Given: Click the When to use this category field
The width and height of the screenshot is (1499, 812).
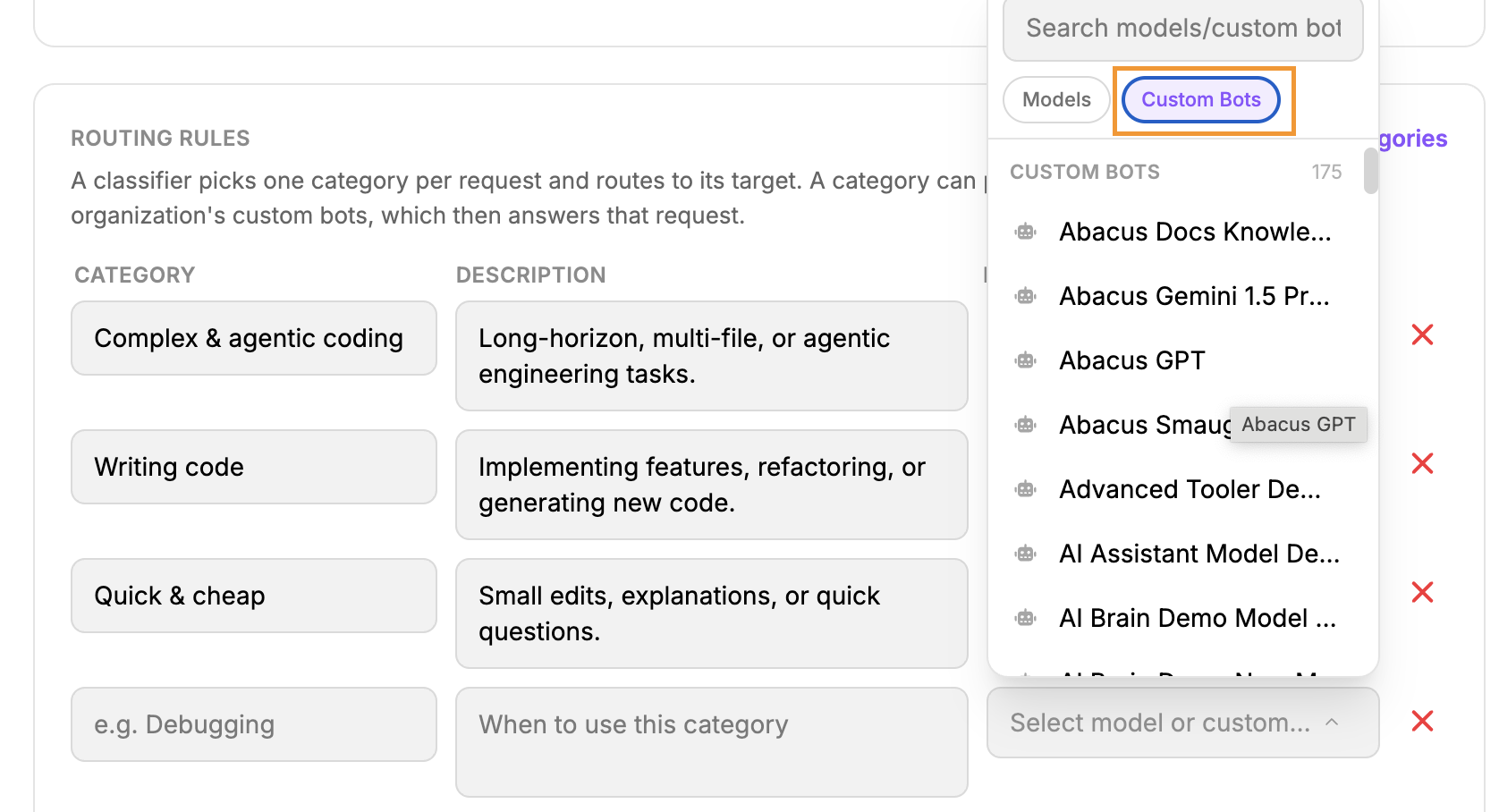Looking at the screenshot, I should click(712, 742).
